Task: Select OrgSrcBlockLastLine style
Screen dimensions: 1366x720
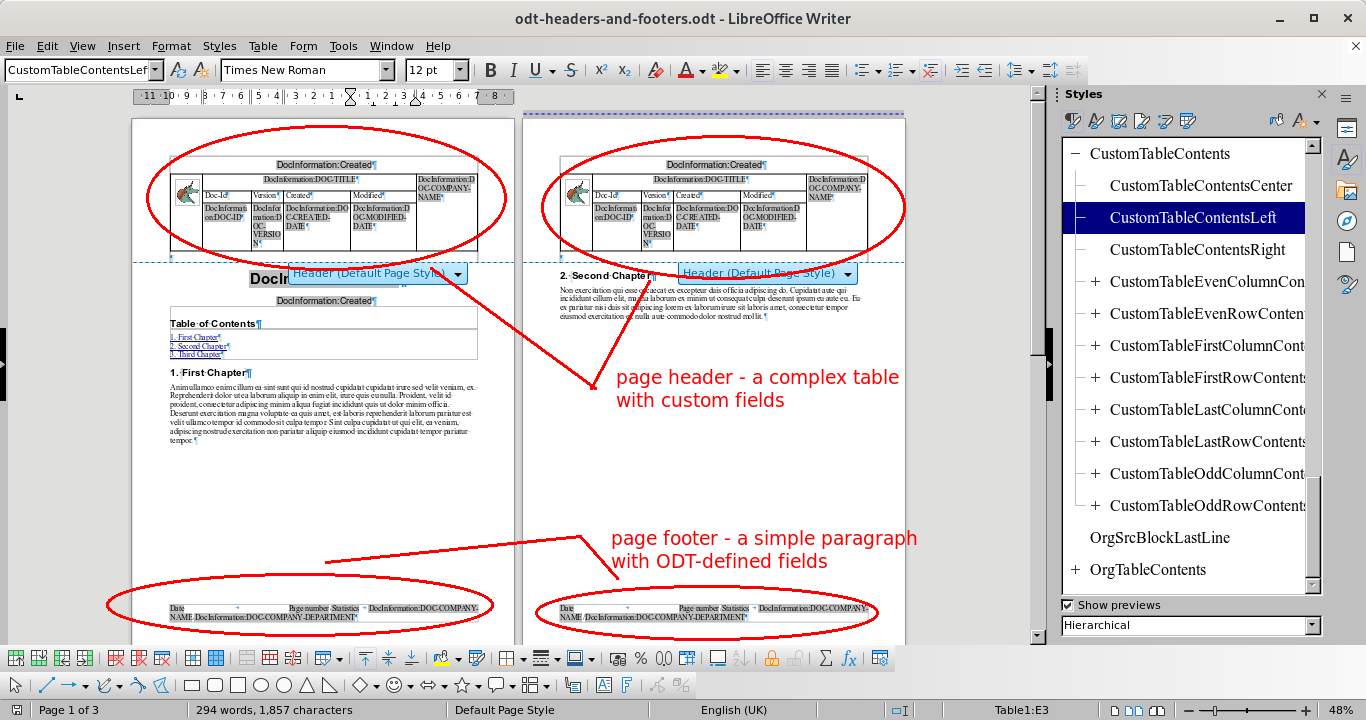Action: coord(1160,538)
